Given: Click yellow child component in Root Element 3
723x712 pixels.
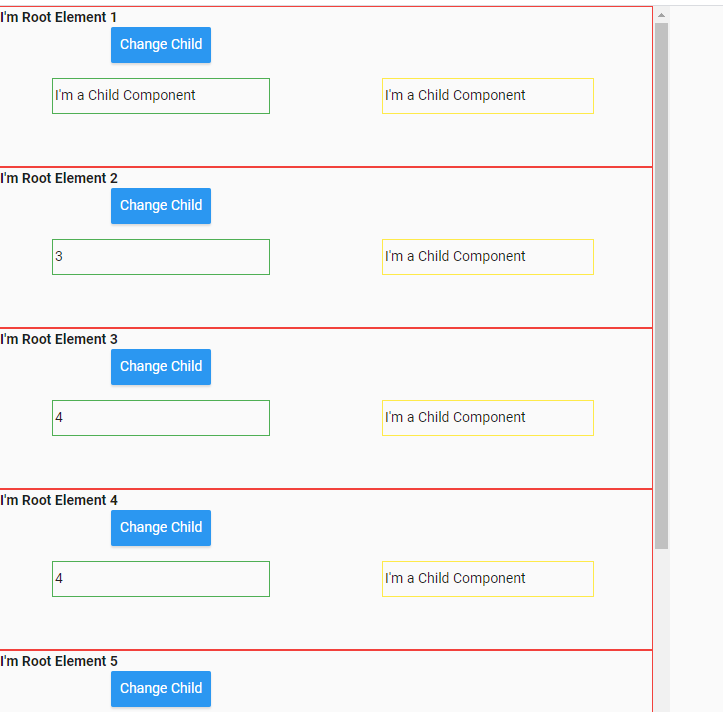Looking at the screenshot, I should tap(487, 418).
